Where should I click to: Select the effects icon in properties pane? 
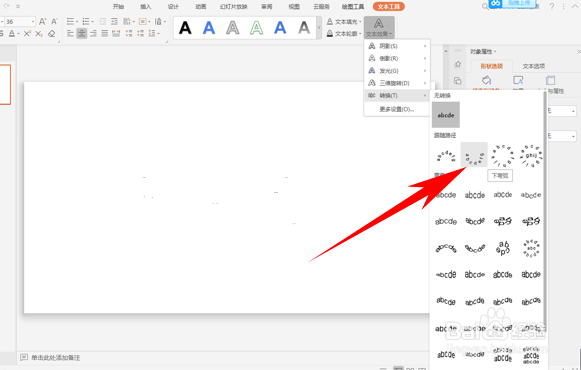point(518,80)
